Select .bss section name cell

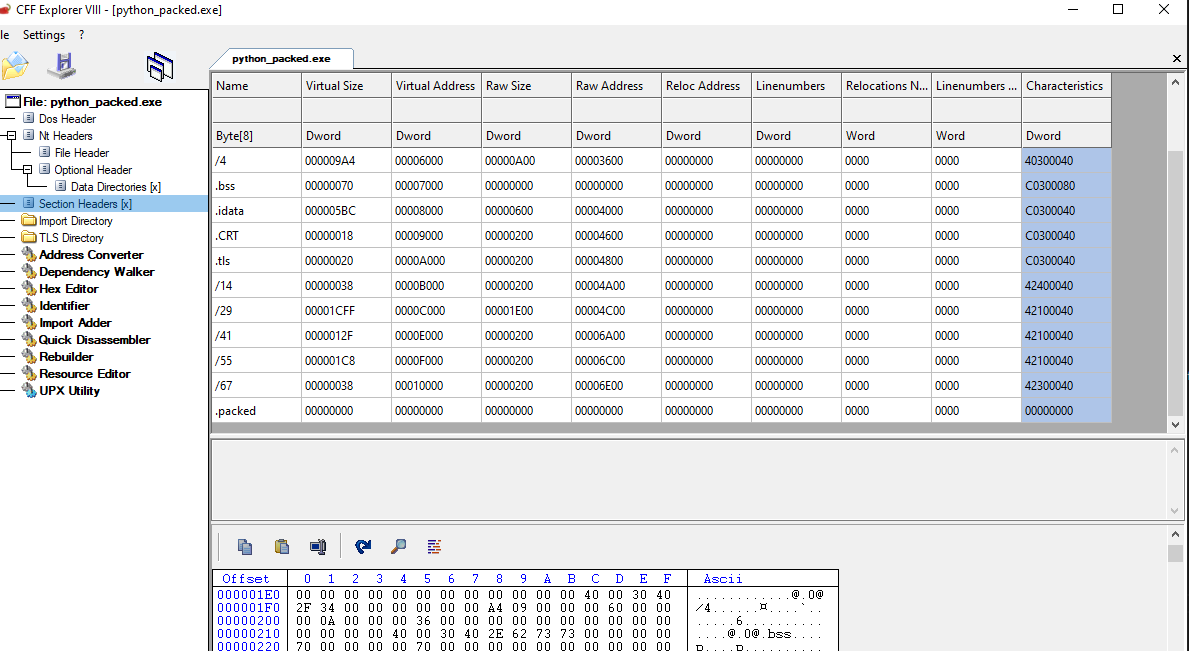tap(257, 186)
